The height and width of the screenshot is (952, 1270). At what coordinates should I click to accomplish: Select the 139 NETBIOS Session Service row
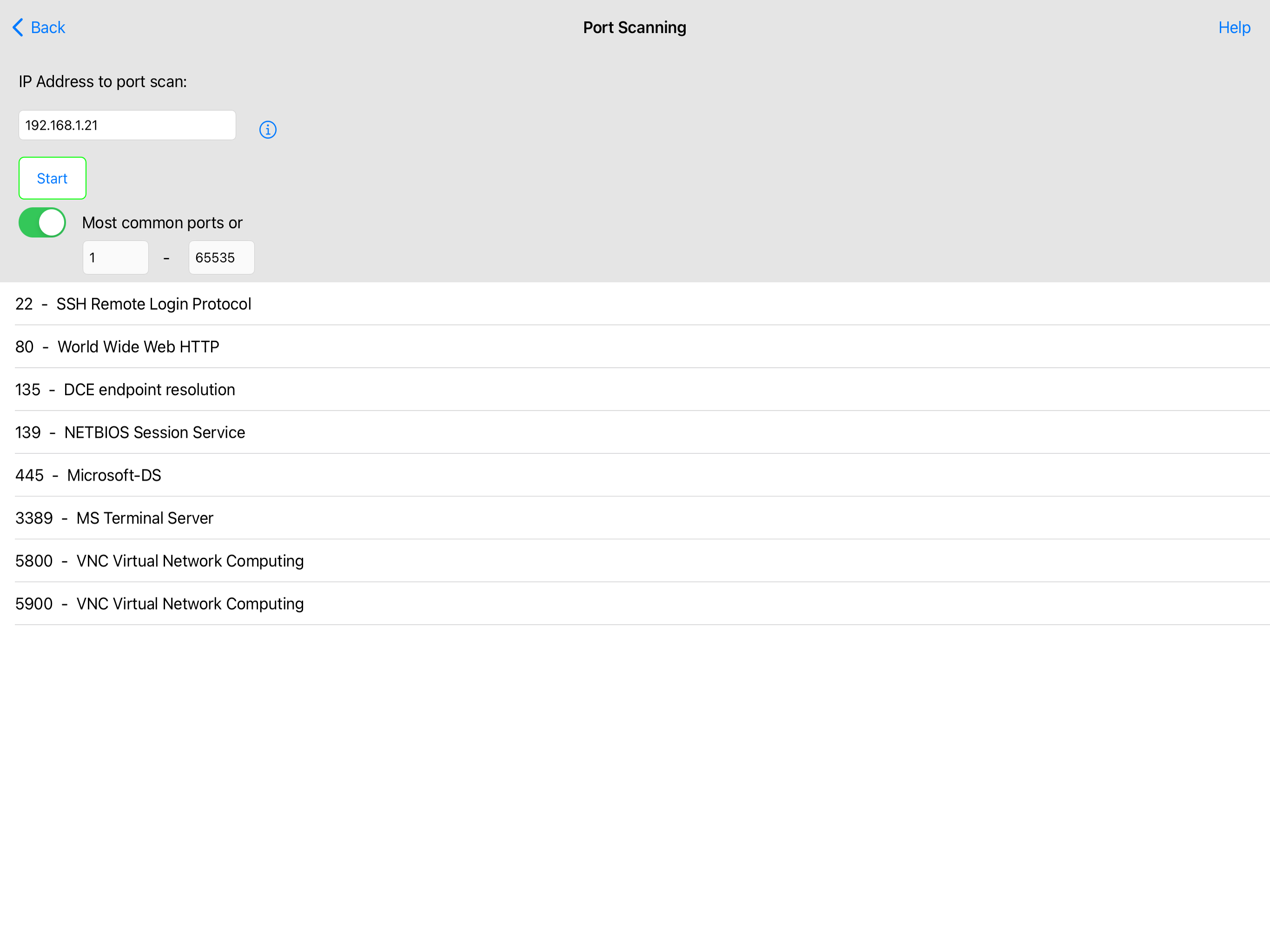tap(130, 432)
